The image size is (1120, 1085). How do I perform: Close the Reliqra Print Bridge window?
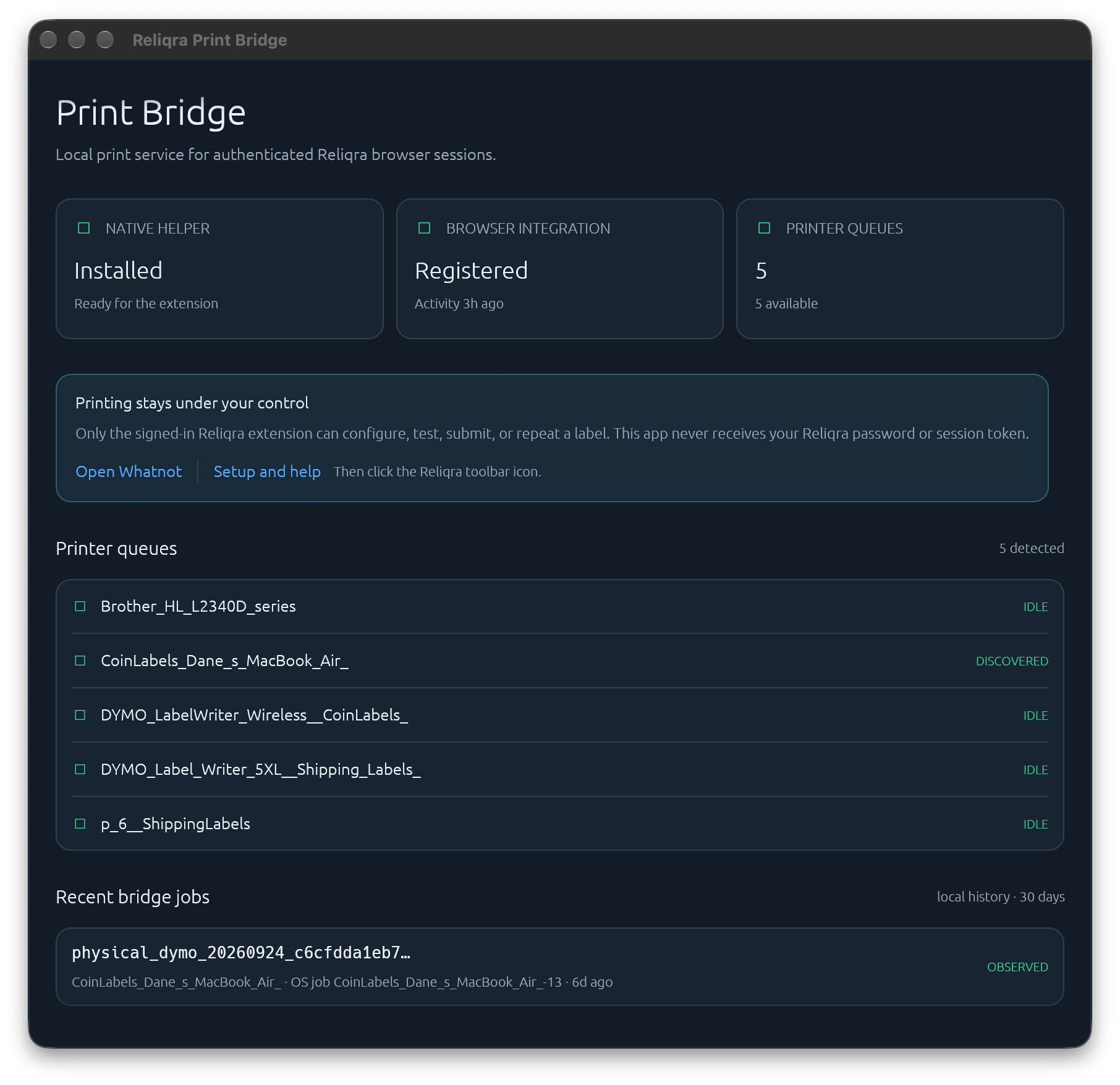(48, 40)
